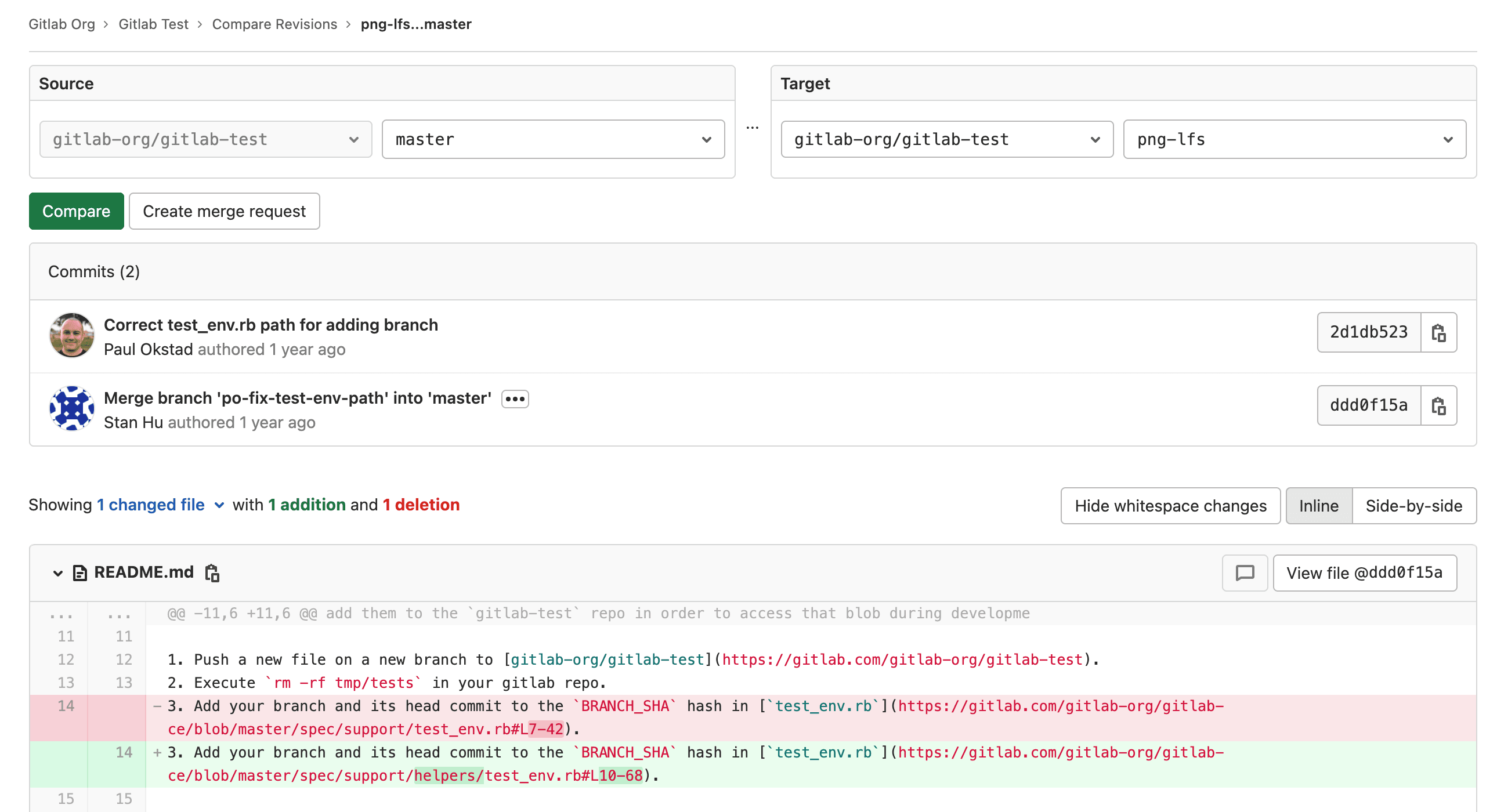
Task: Click Stan Hu's avatar
Action: [x=71, y=408]
